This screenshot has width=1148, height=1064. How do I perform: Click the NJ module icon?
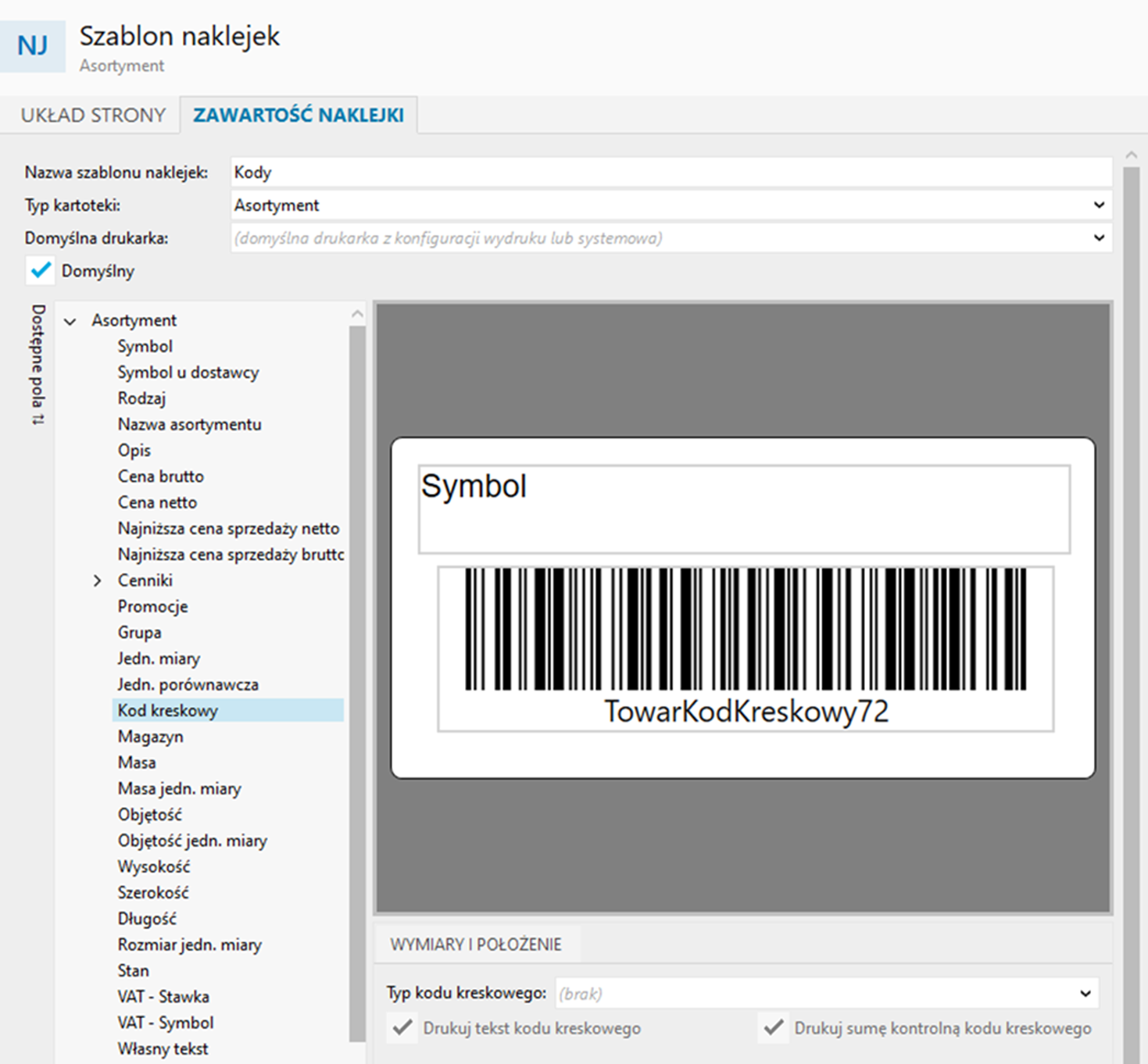[33, 46]
